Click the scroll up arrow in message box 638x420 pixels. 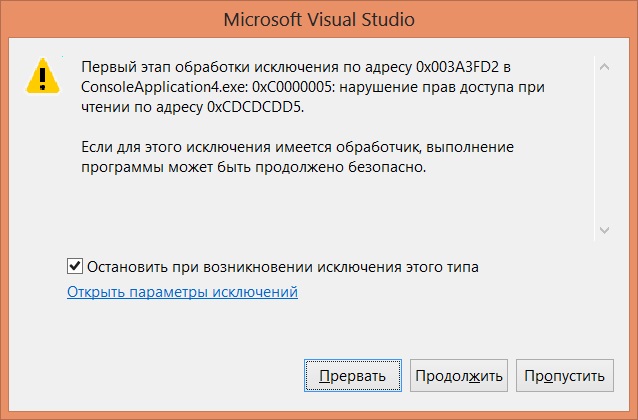604,66
